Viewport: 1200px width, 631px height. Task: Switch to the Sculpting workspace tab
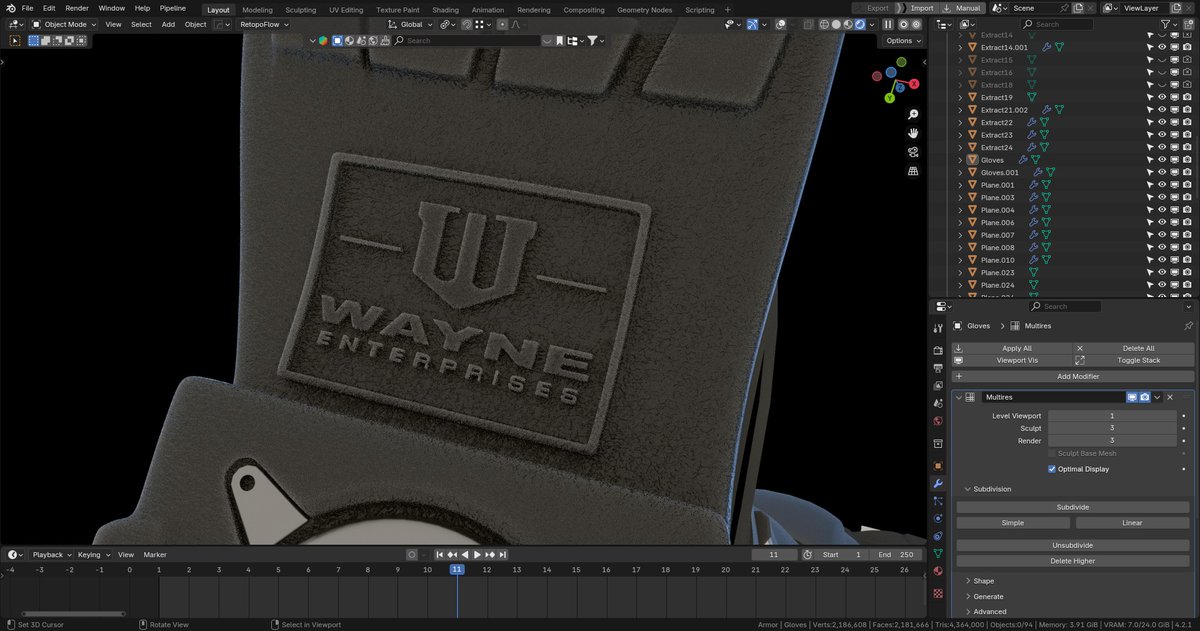point(301,10)
